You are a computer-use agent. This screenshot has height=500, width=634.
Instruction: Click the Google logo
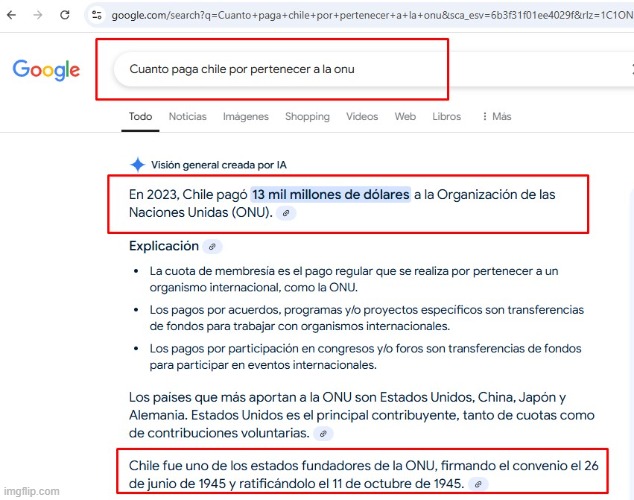(46, 70)
